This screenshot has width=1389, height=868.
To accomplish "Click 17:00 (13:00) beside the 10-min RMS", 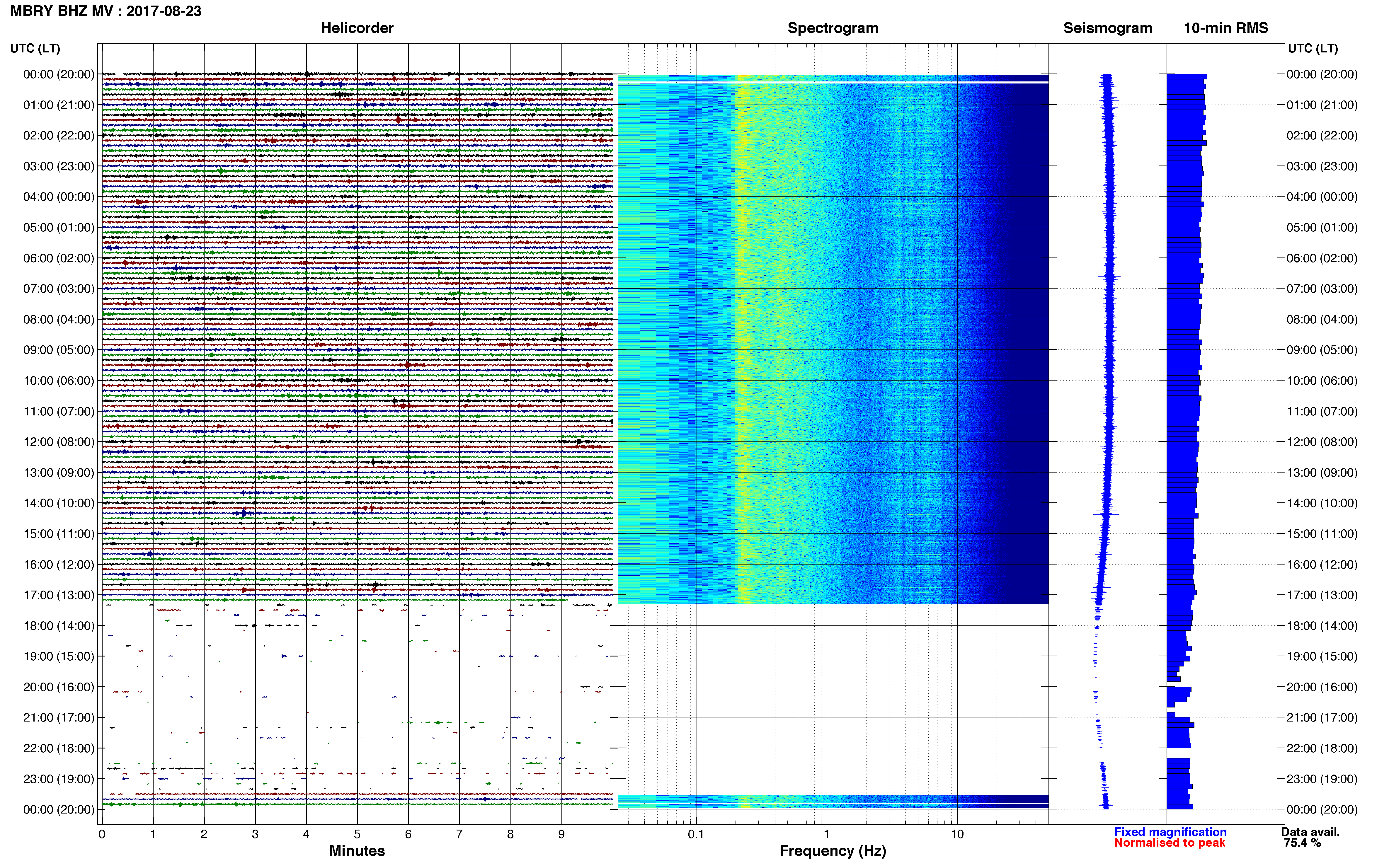I will click(x=1322, y=595).
